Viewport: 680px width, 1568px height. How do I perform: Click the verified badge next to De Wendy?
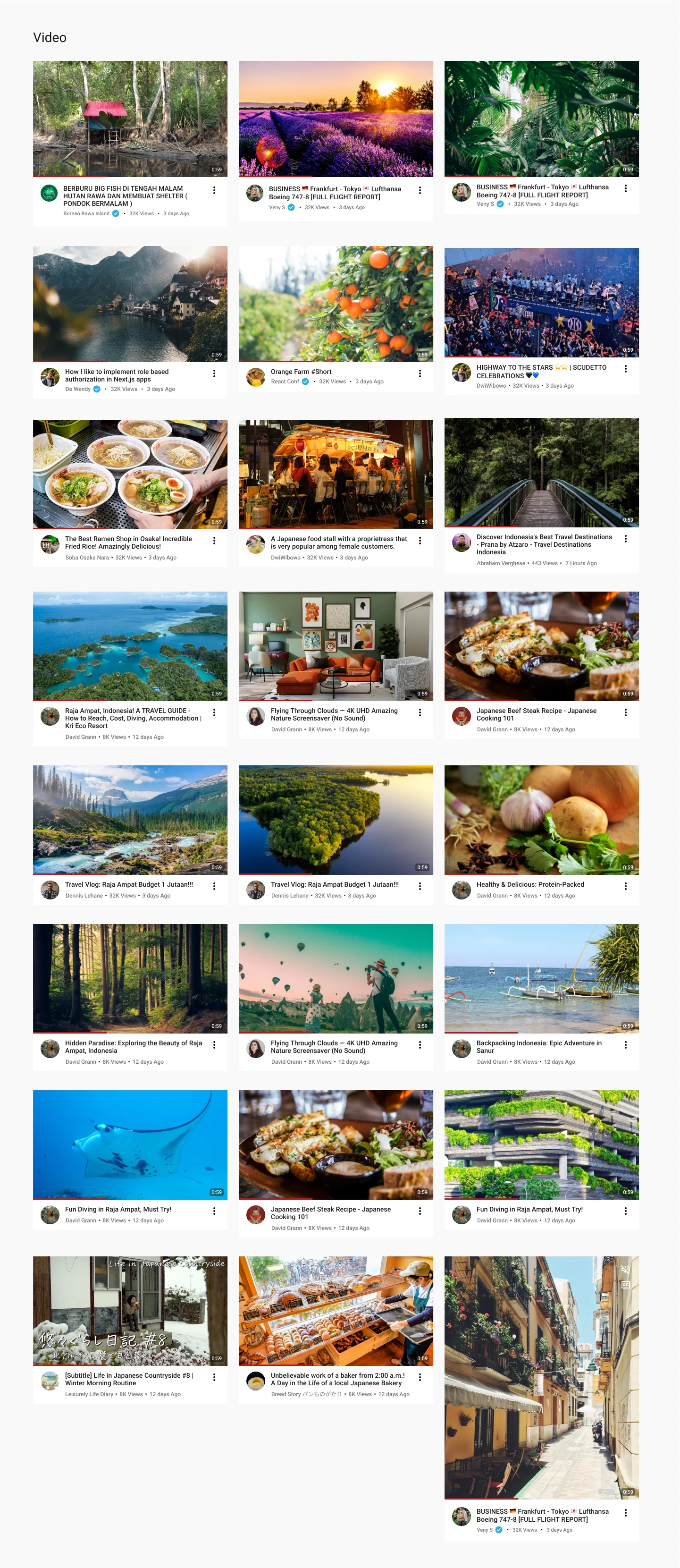97,389
